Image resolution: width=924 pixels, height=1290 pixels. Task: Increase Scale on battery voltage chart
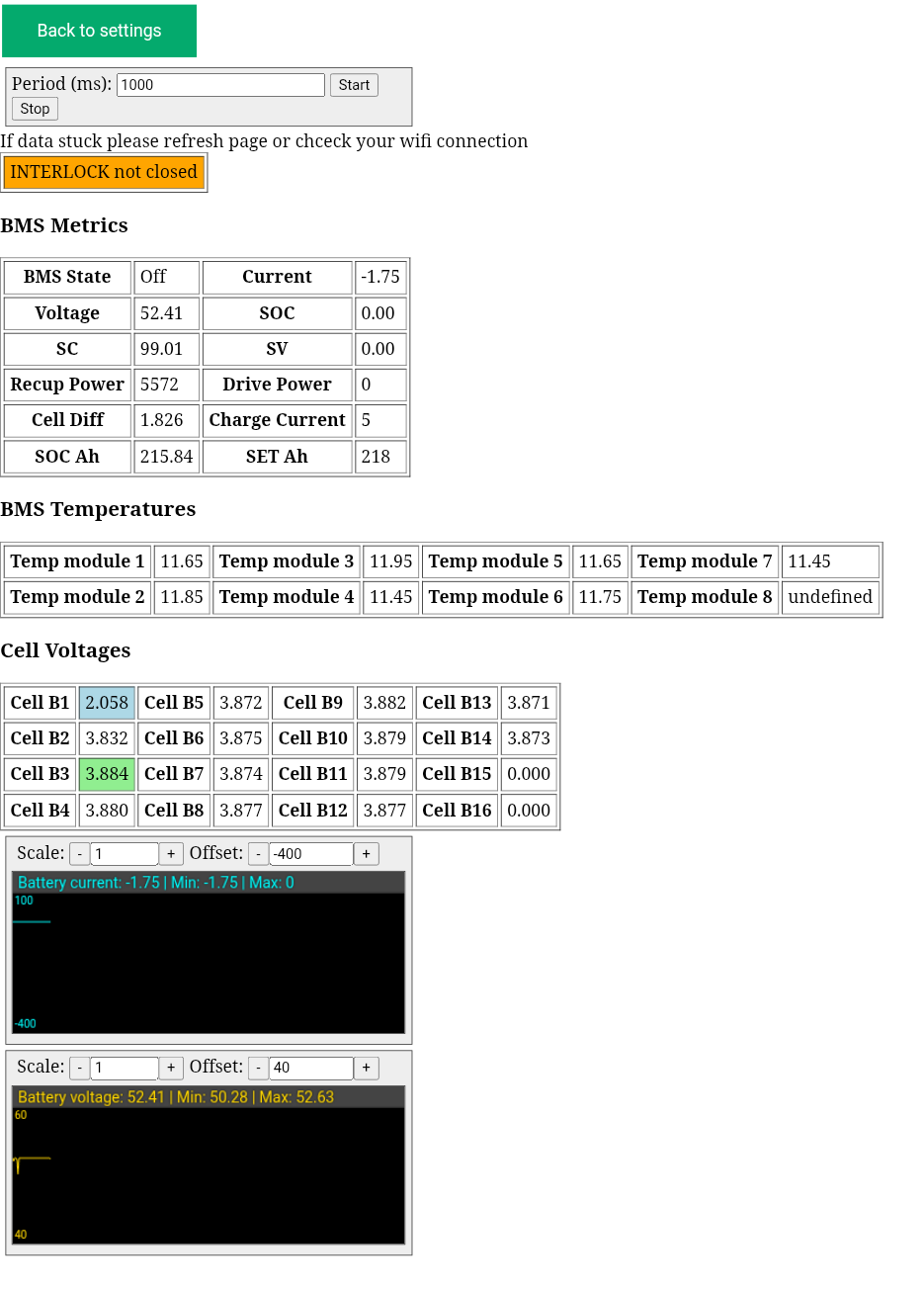pos(171,1068)
